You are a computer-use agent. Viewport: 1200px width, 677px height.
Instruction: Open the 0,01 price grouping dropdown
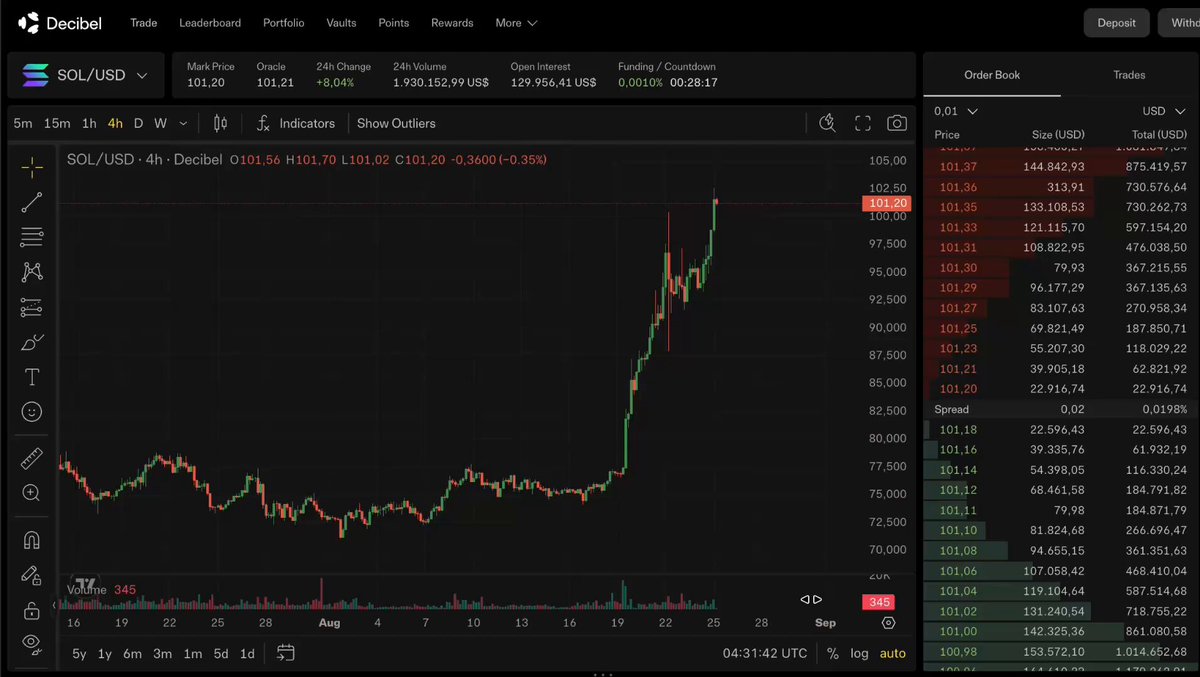click(x=956, y=111)
